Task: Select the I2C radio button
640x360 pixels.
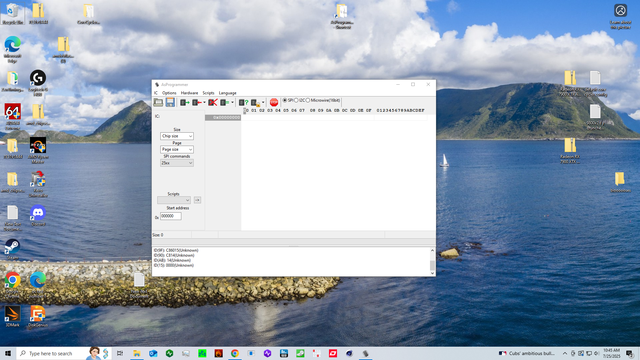Action: [296, 100]
